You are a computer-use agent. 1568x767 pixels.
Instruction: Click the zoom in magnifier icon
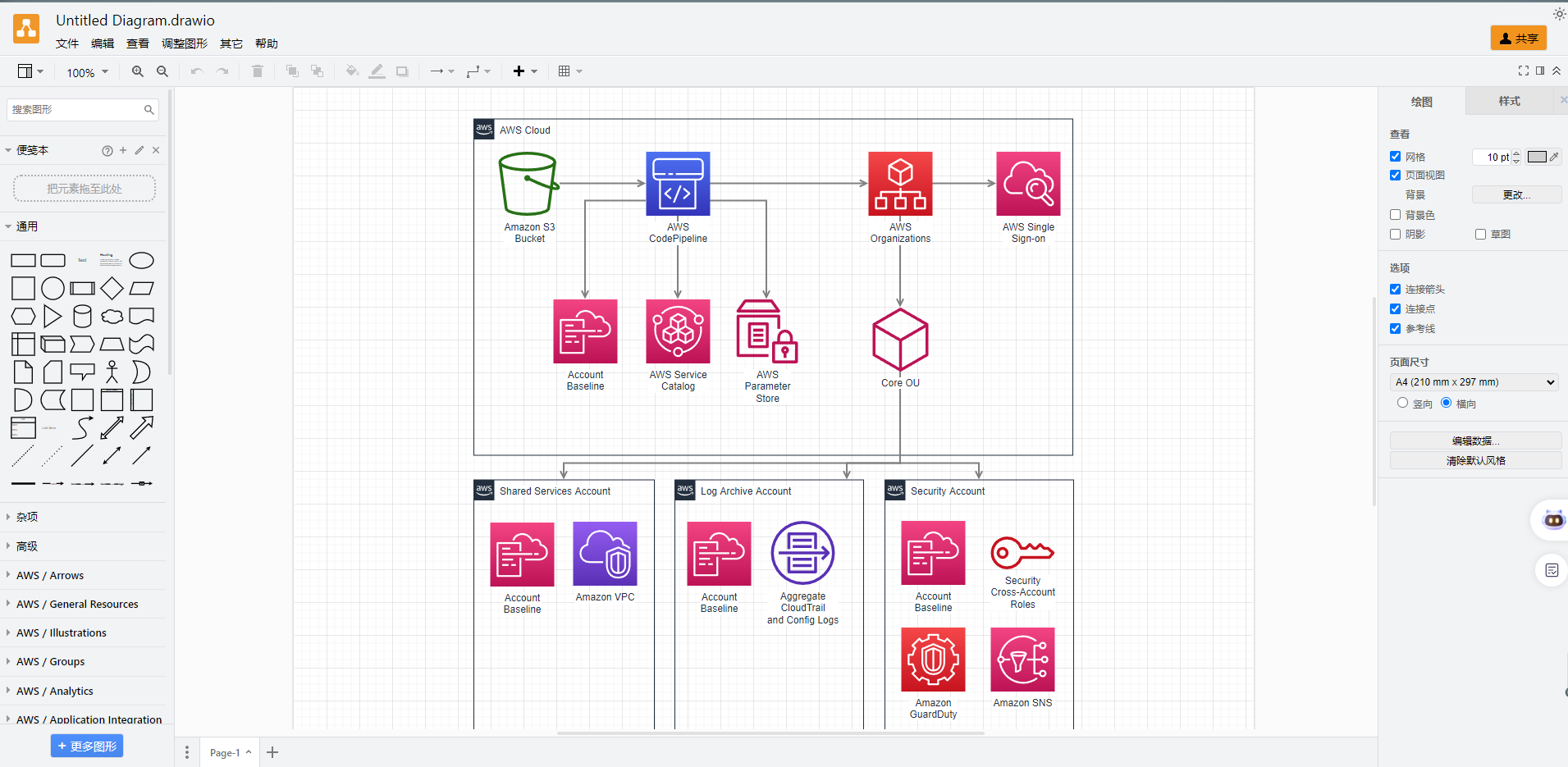tap(138, 71)
